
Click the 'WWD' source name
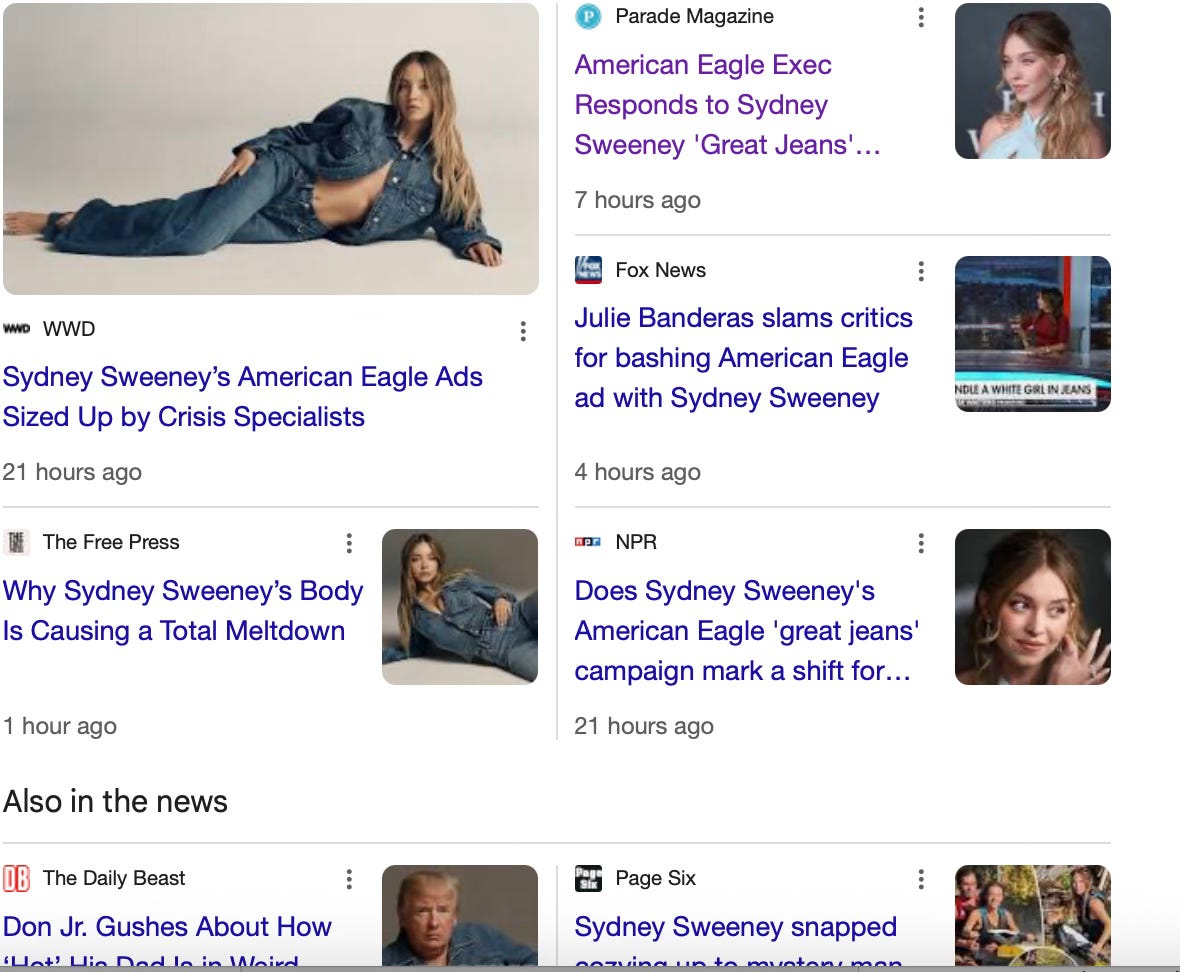coord(69,329)
